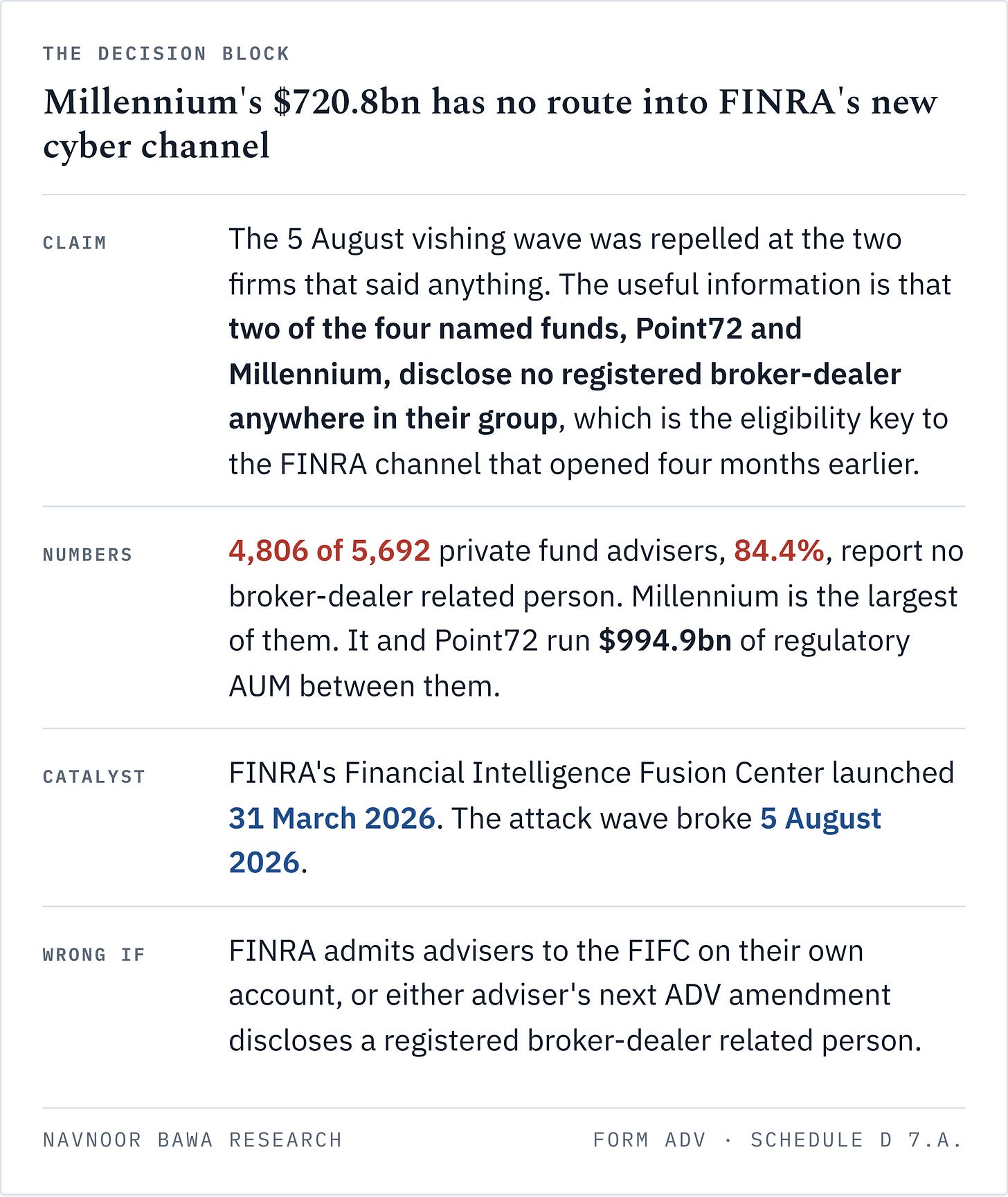This screenshot has width=1008, height=1197.
Task: Click the CATALYST row label
Action: (x=94, y=777)
